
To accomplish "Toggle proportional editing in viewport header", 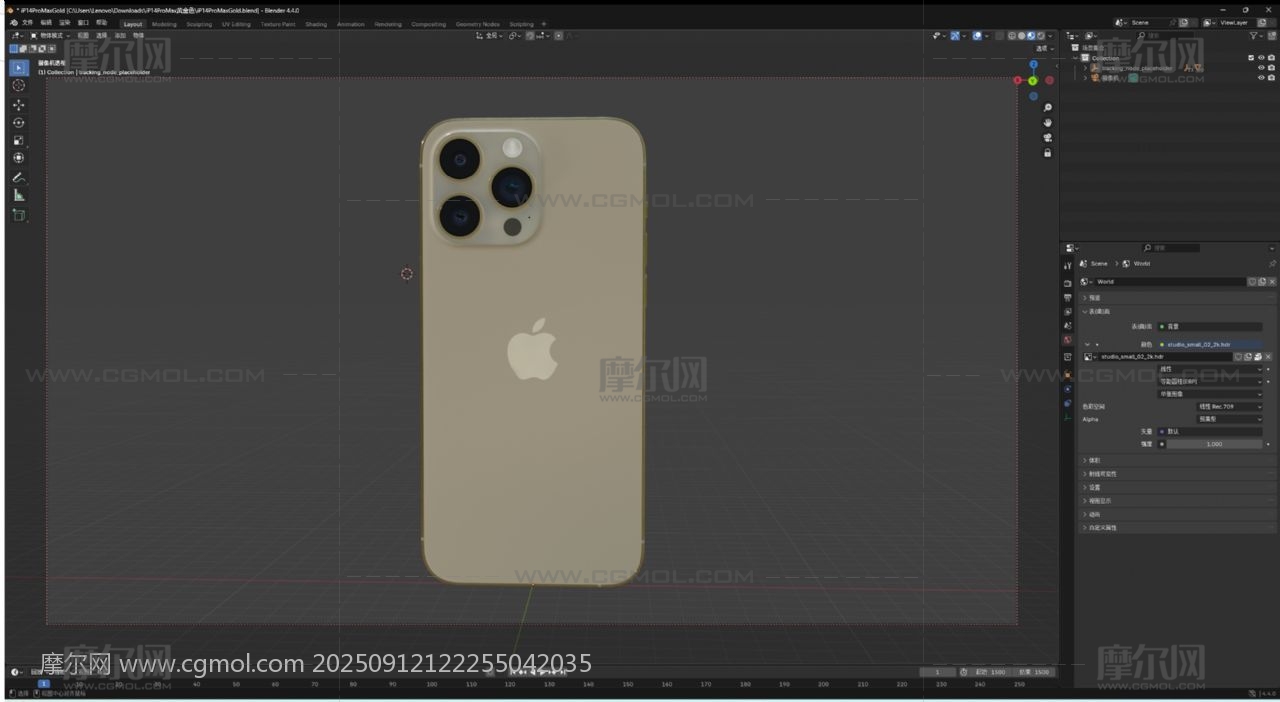I will 560,36.
